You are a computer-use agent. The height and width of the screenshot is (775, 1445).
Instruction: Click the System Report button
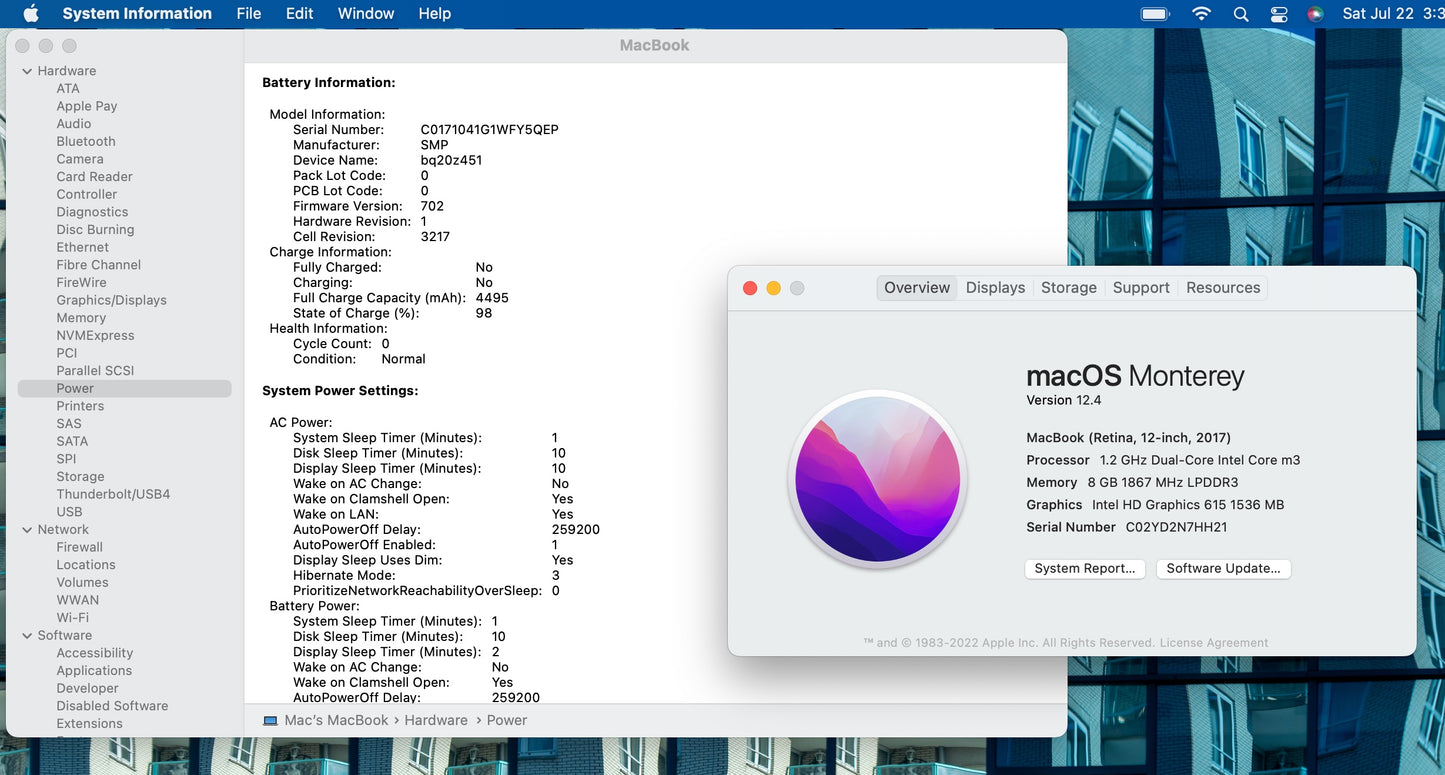(x=1084, y=568)
